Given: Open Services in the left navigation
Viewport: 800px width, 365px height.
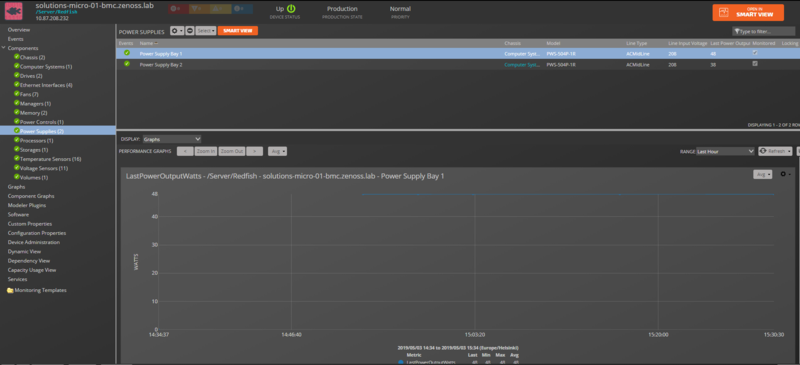Looking at the screenshot, I should point(17,279).
